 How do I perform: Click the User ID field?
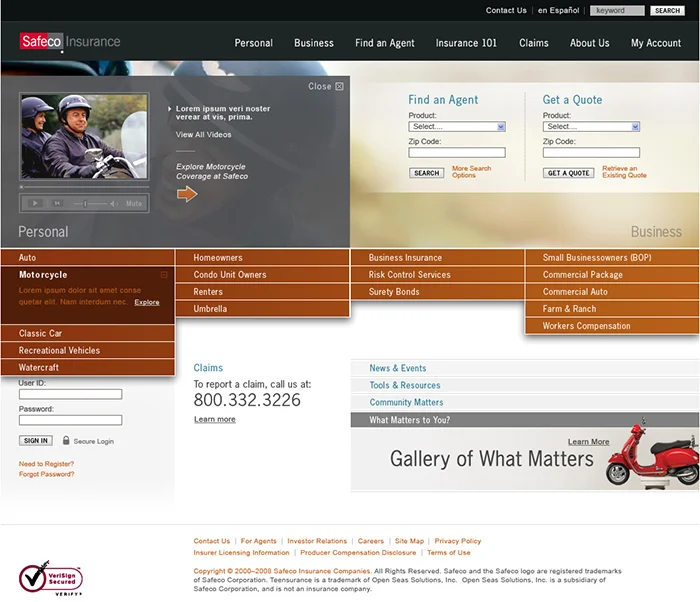[x=71, y=394]
